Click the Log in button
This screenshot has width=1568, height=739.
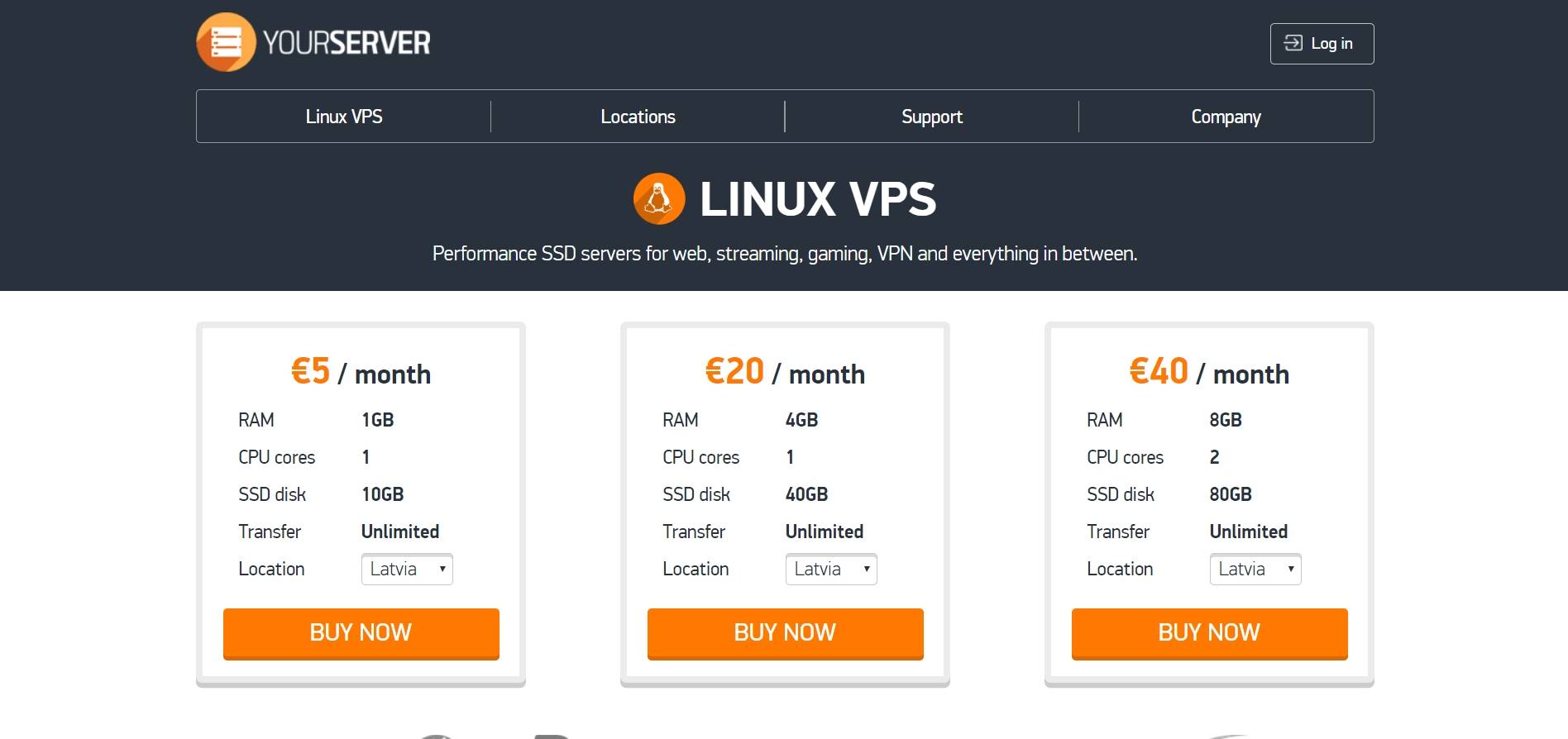coord(1321,43)
